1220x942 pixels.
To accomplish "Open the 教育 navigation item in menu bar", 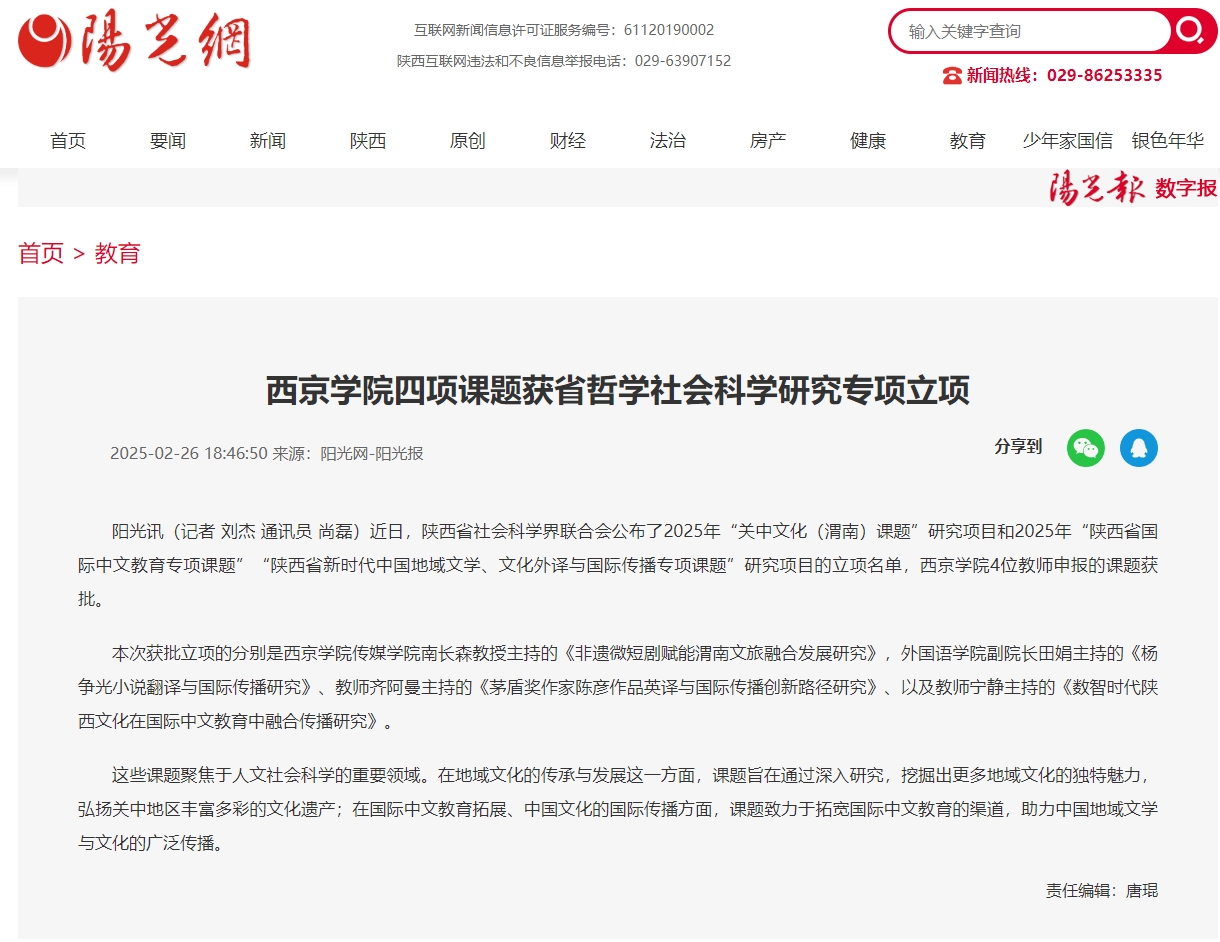I will [968, 141].
